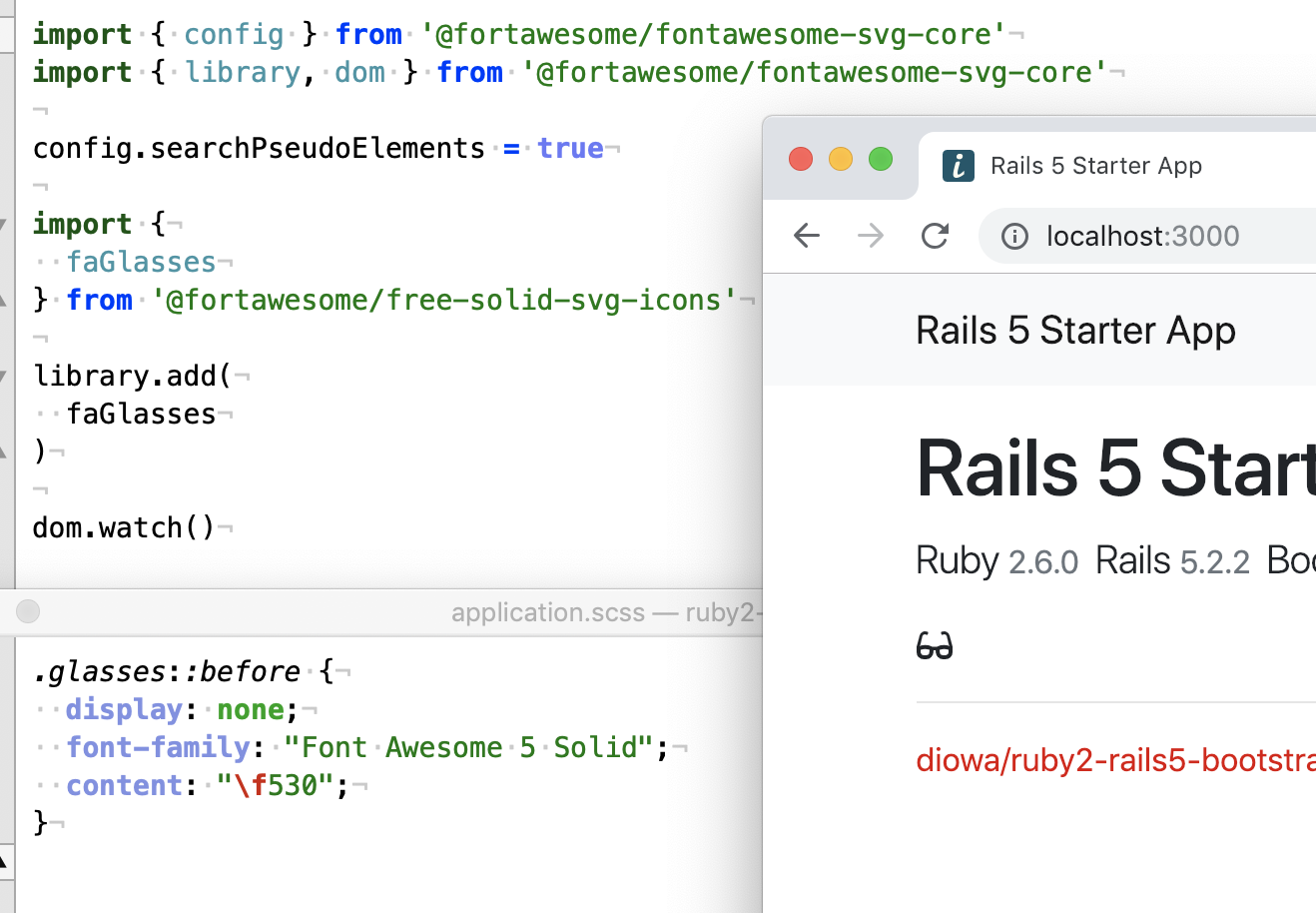Maximize the browser using green button

pos(881,159)
